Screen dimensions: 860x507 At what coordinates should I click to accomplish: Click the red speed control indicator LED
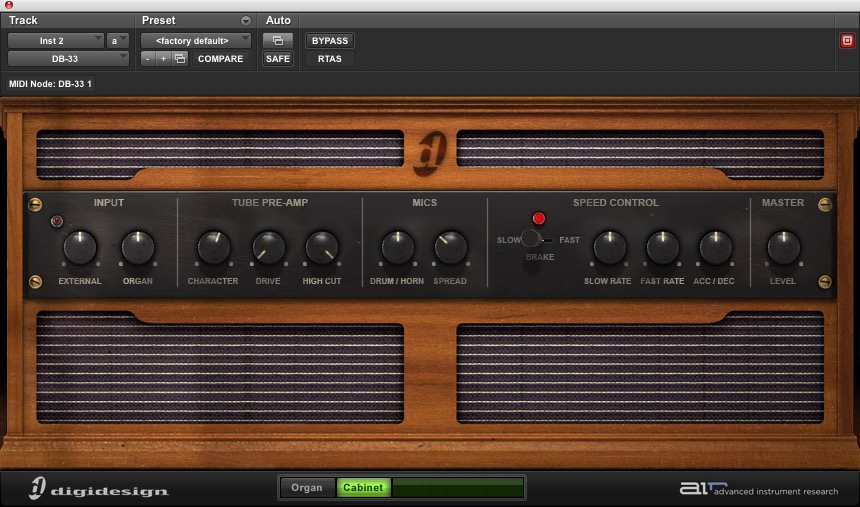tap(539, 218)
